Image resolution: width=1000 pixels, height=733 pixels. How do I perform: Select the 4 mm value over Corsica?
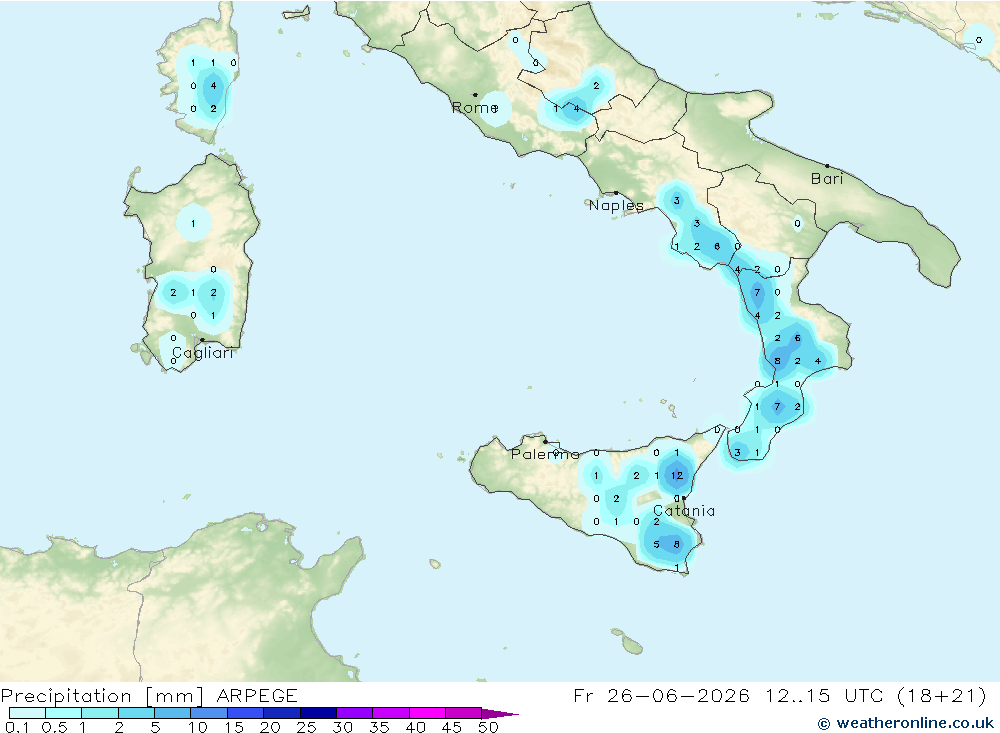pos(213,85)
